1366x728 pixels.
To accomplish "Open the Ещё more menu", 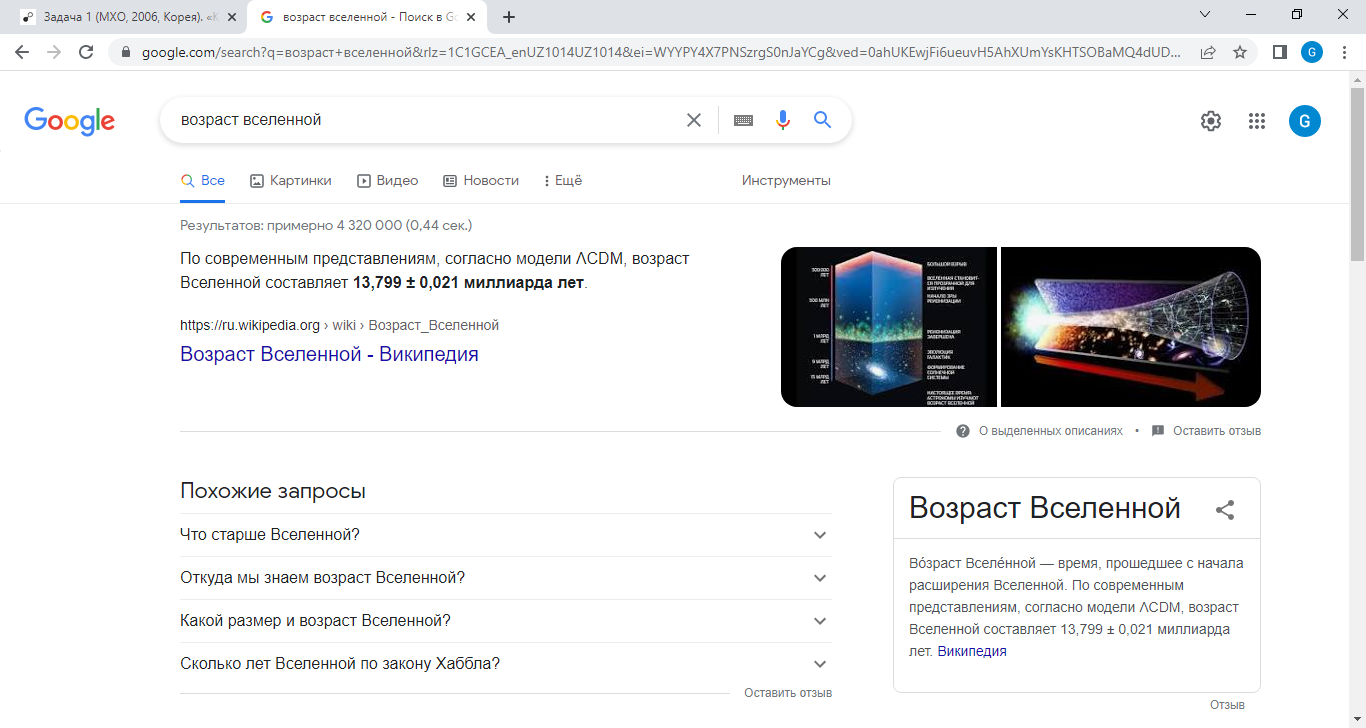I will [563, 181].
